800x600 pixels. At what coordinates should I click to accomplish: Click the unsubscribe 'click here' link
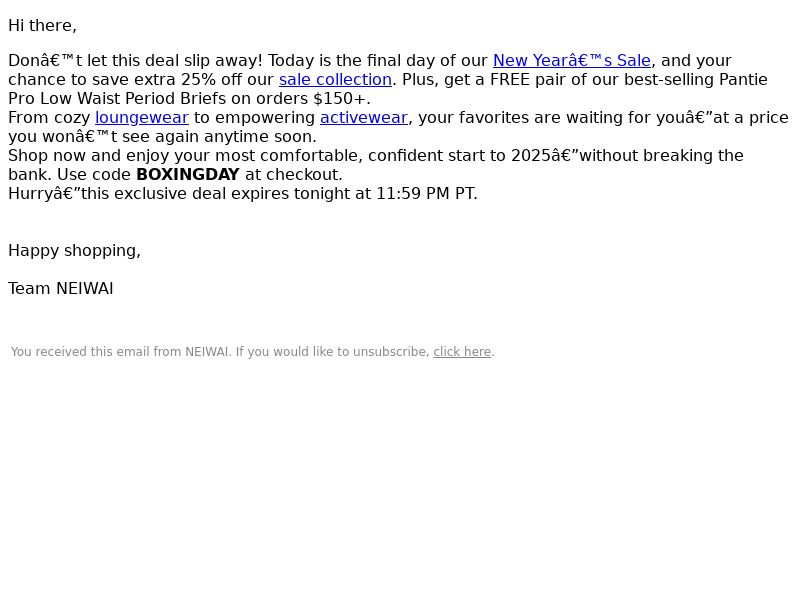click(x=462, y=352)
